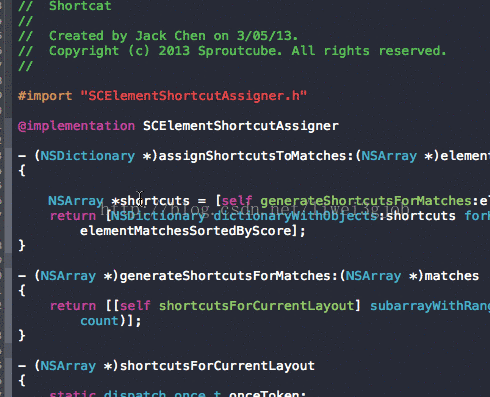Viewport: 490px width, 397px height.
Task: Click white shortcutsForCurrentLayout method declaration
Action: point(217,366)
